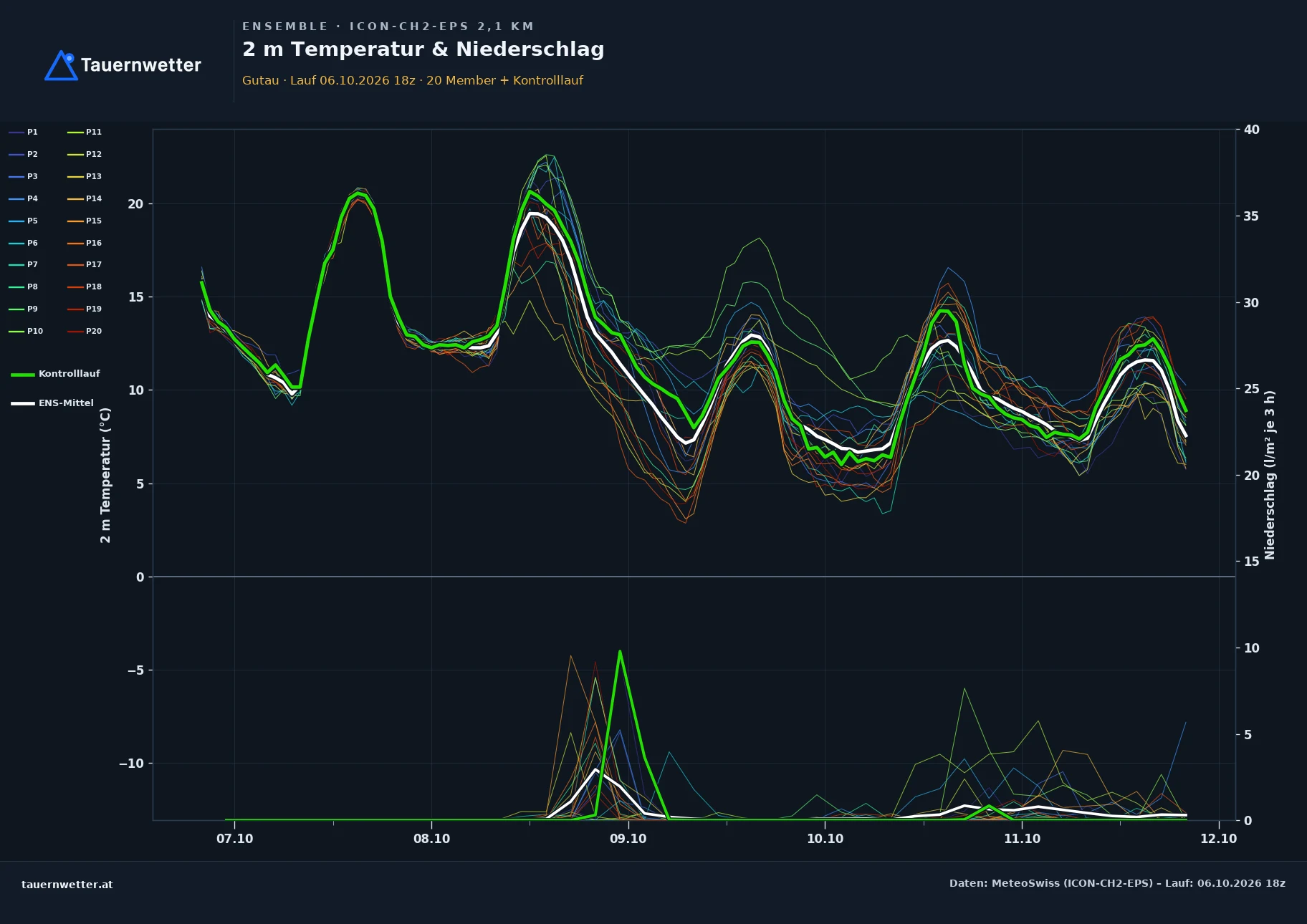The height and width of the screenshot is (924, 1307).
Task: Click the 08.10 date axis label
Action: pyautogui.click(x=431, y=839)
